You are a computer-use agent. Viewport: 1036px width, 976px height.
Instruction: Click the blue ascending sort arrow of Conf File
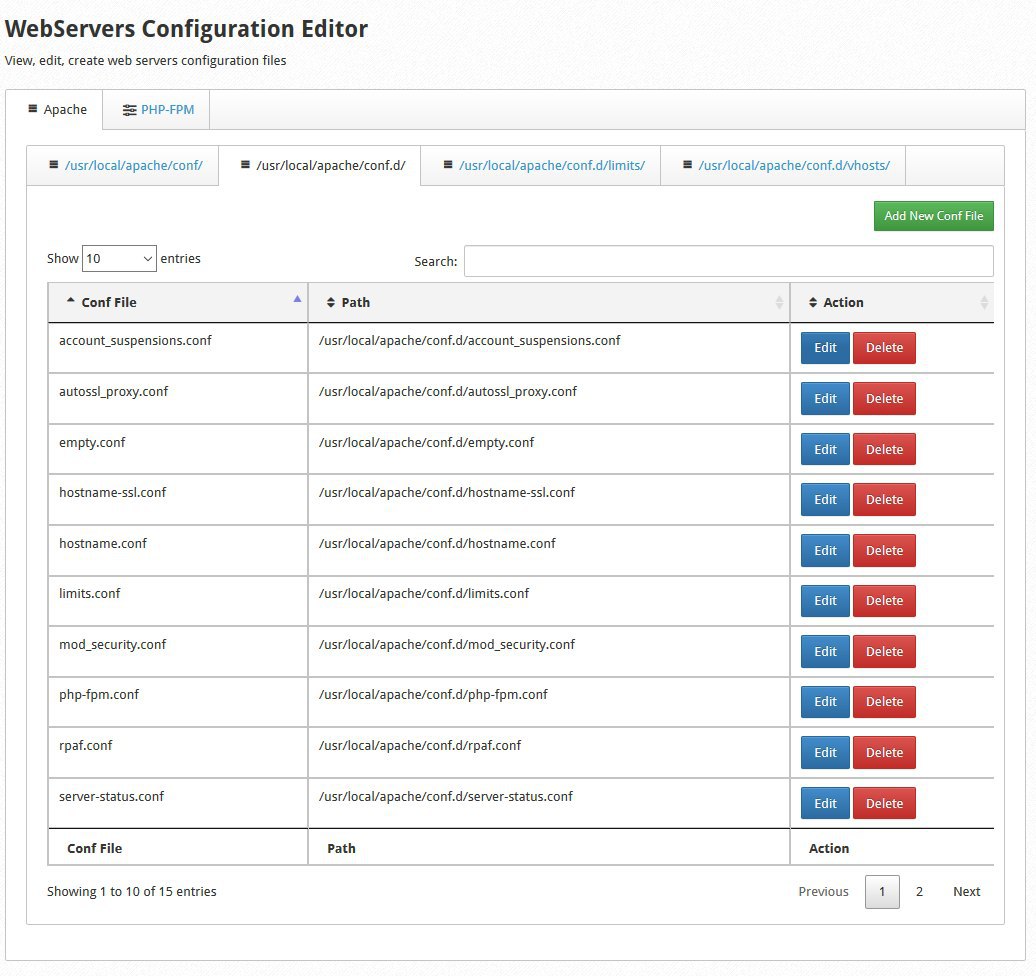coord(297,299)
